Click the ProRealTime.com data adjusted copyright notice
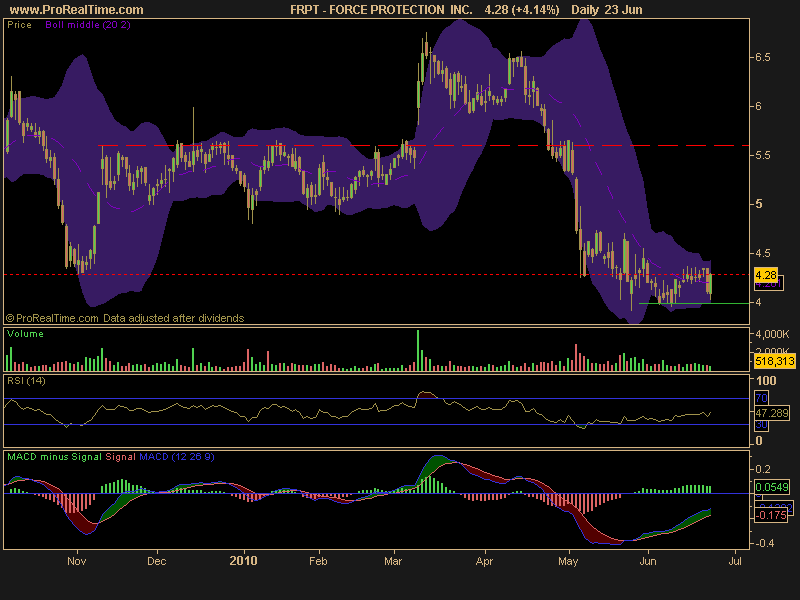The image size is (800, 600). coord(125,318)
